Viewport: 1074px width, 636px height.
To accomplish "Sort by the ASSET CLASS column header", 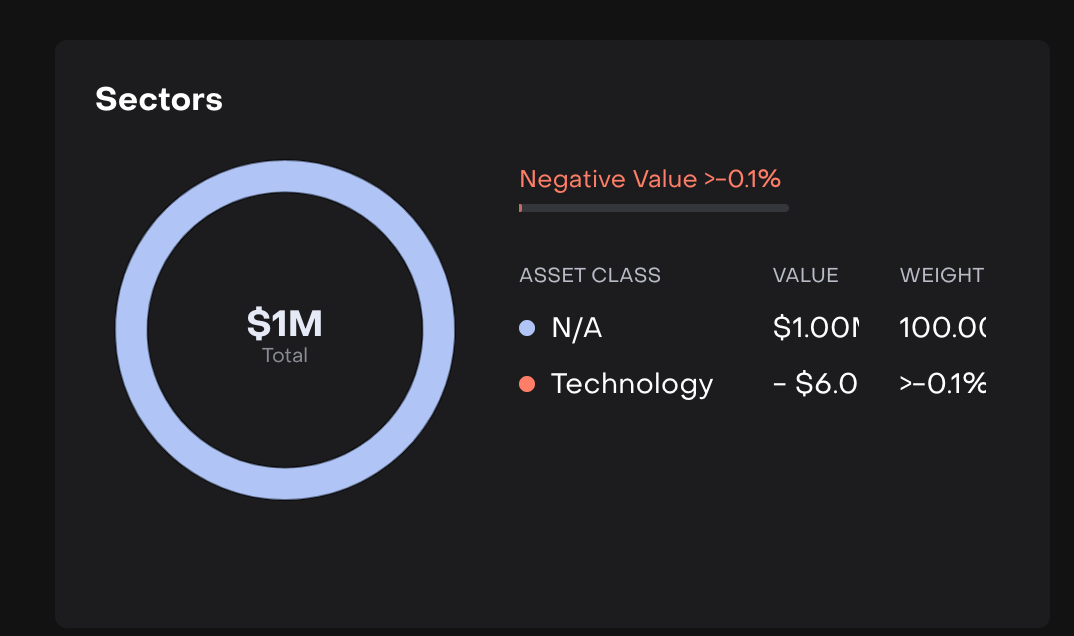I will click(590, 275).
